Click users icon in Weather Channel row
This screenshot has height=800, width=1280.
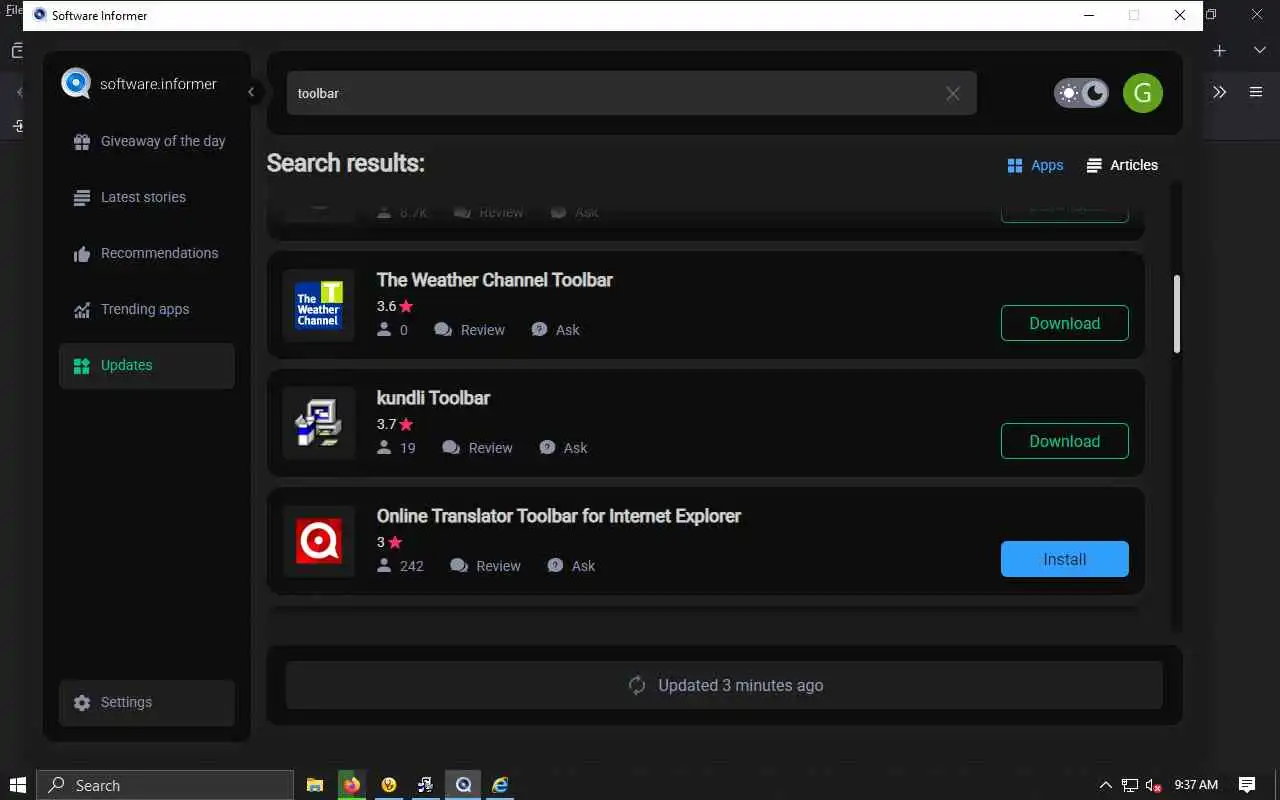pos(384,329)
